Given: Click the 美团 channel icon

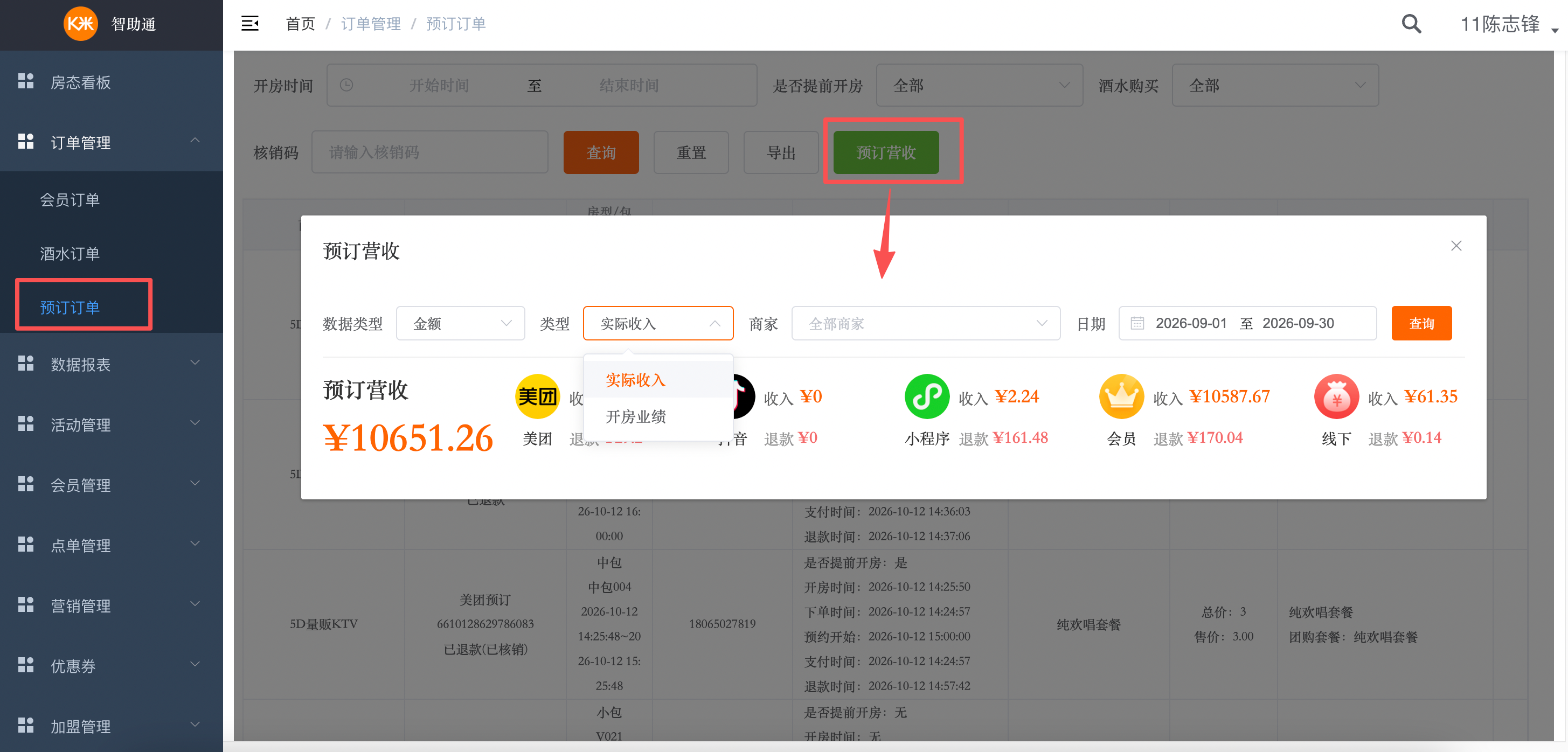Looking at the screenshot, I should coord(537,396).
